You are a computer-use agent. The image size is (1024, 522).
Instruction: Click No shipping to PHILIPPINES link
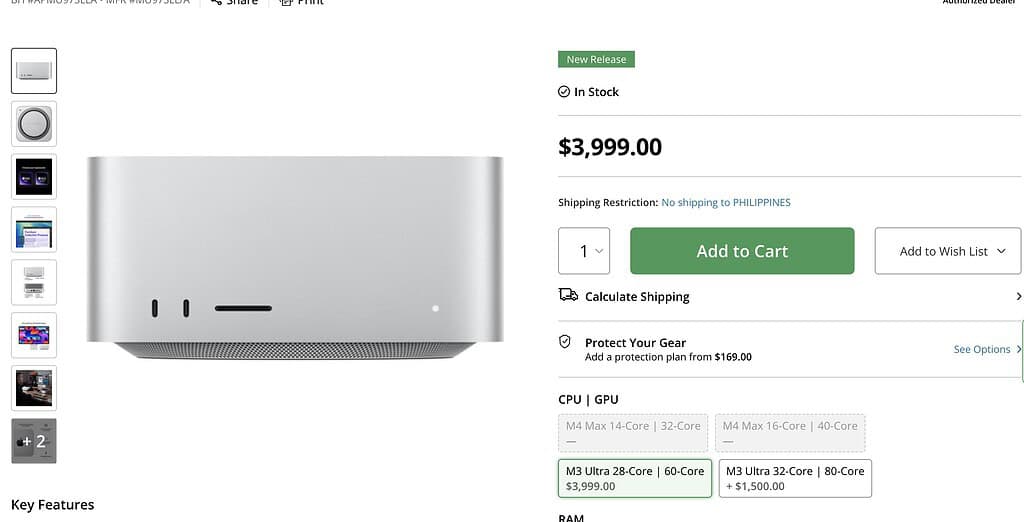click(726, 202)
